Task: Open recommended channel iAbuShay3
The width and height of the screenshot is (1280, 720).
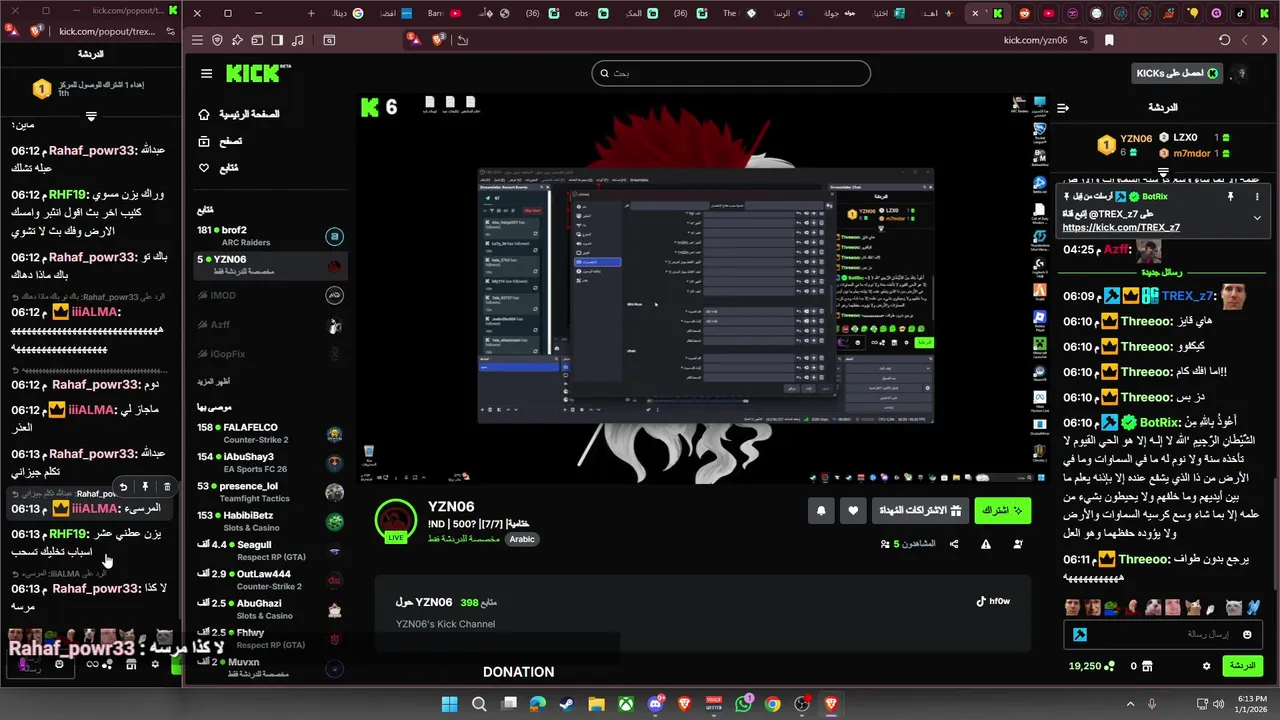Action: pos(270,463)
